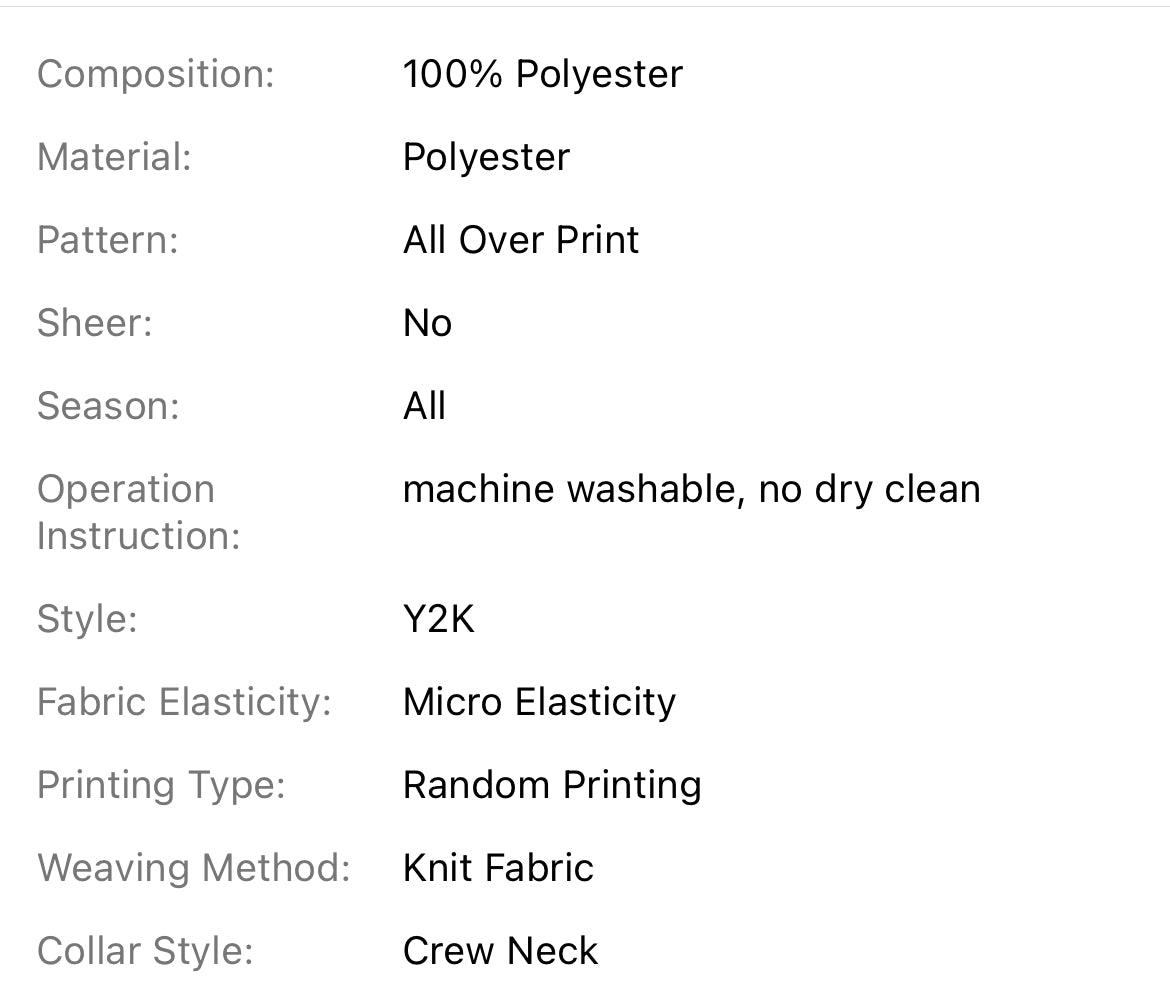This screenshot has height=991, width=1170.
Task: Click the "Random Printing" value
Action: 552,785
